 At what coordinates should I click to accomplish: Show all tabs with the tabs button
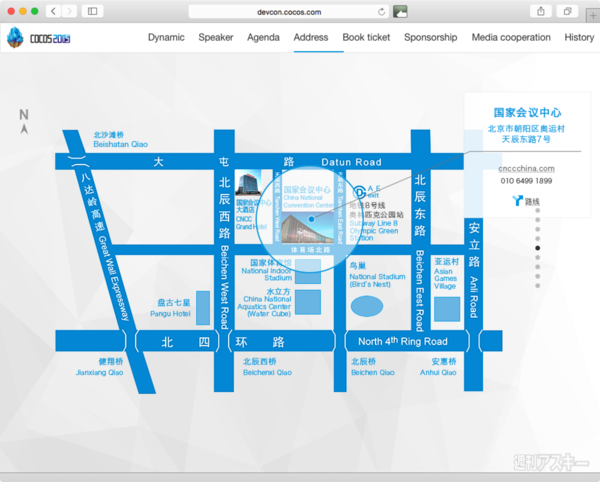568,11
